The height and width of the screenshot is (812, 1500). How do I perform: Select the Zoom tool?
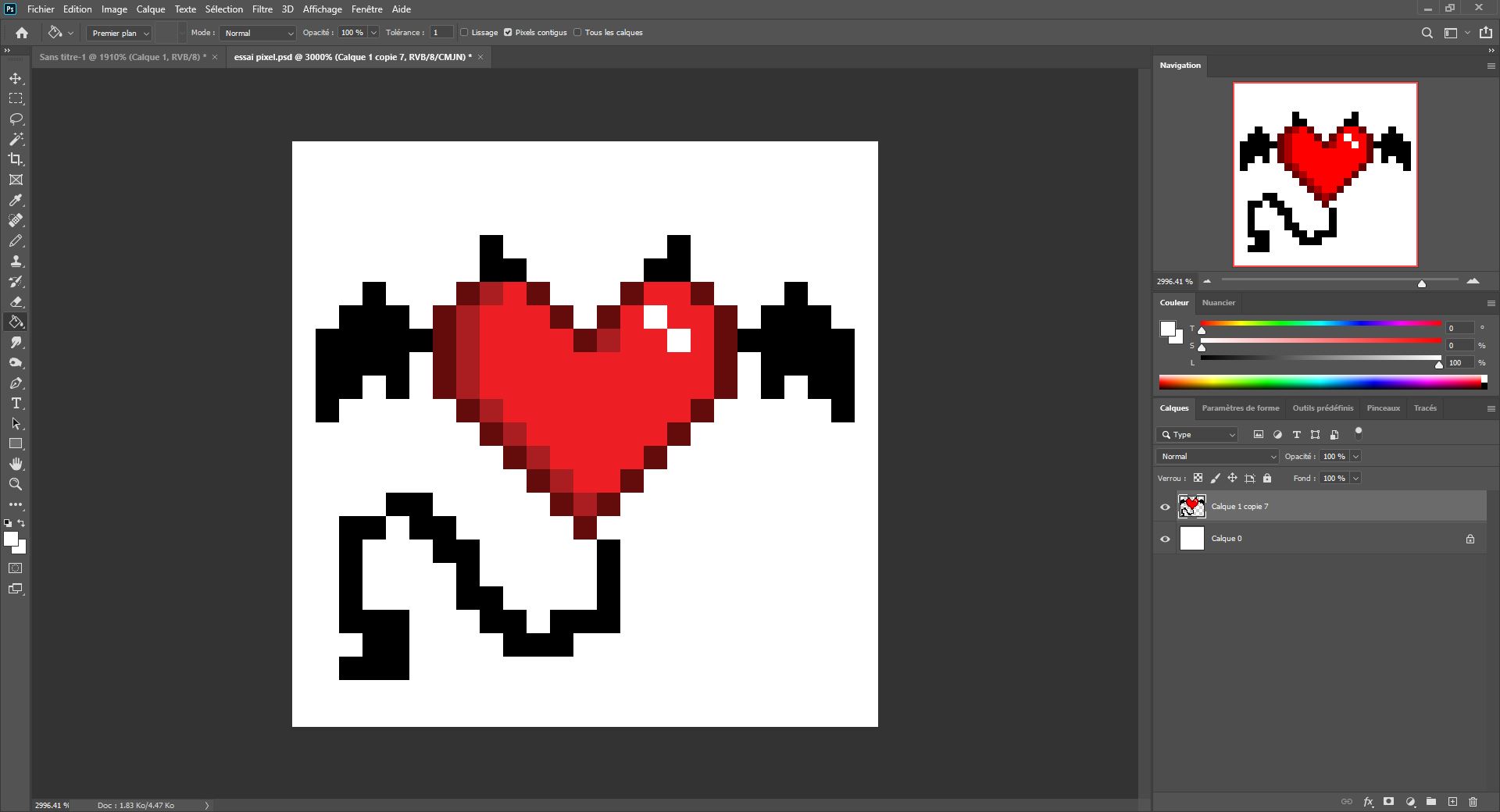click(16, 485)
